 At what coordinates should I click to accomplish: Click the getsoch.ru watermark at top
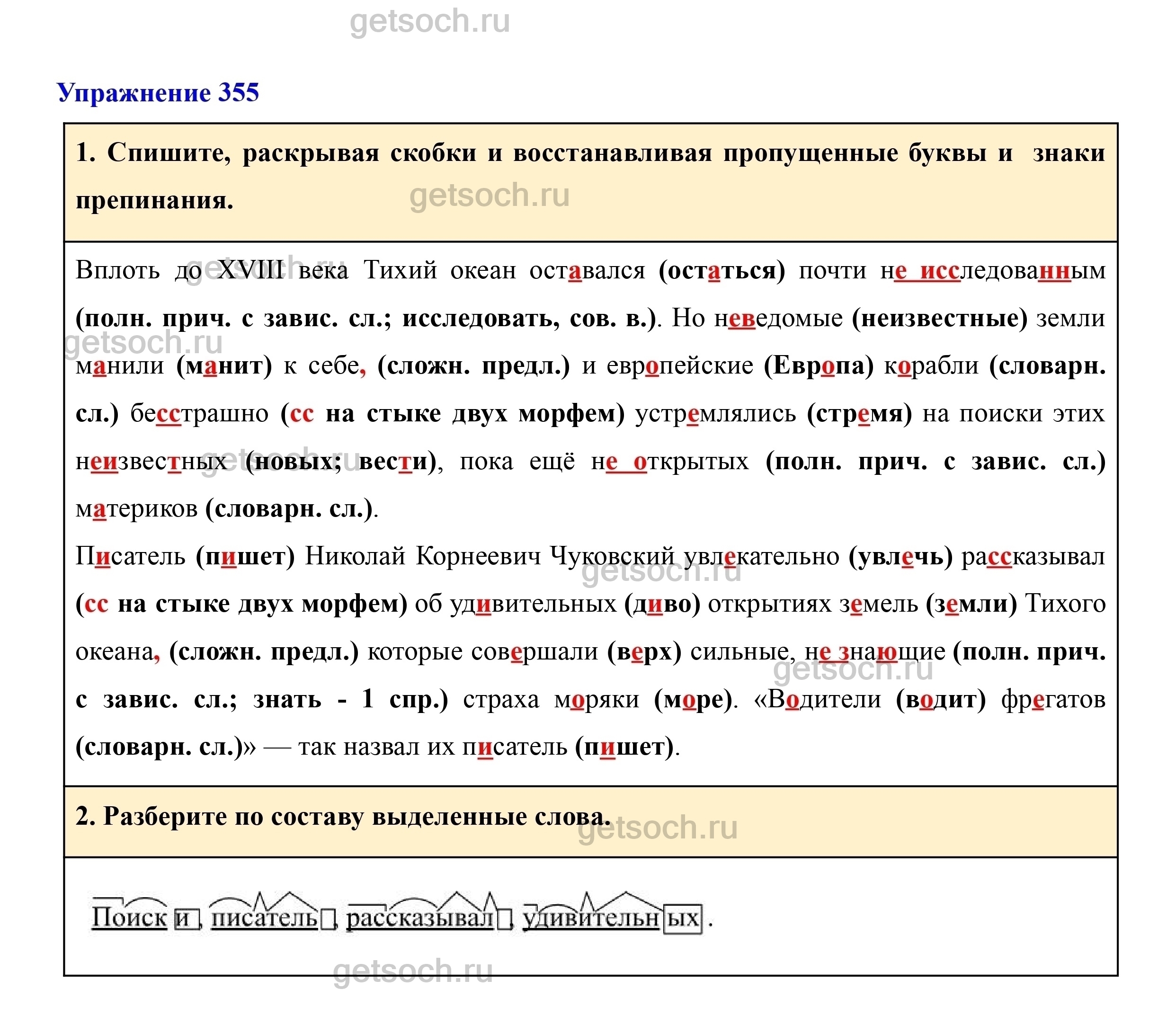(x=430, y=22)
